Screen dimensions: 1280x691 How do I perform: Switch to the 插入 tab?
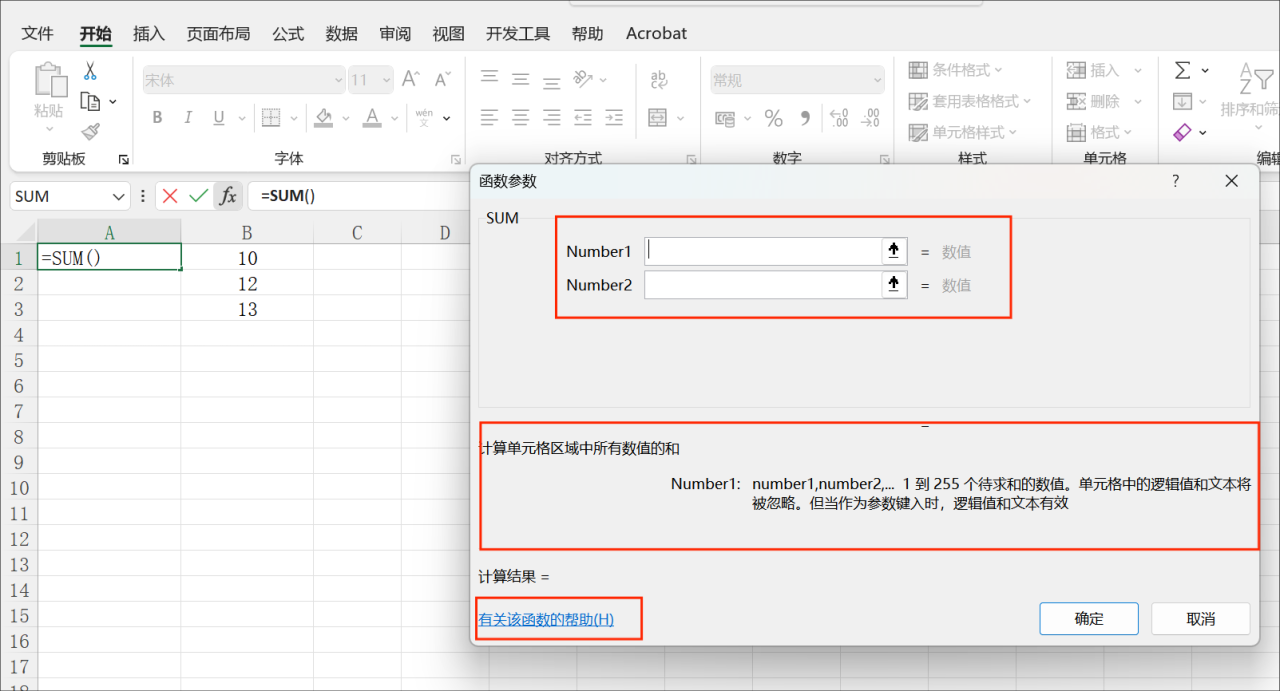click(x=149, y=33)
